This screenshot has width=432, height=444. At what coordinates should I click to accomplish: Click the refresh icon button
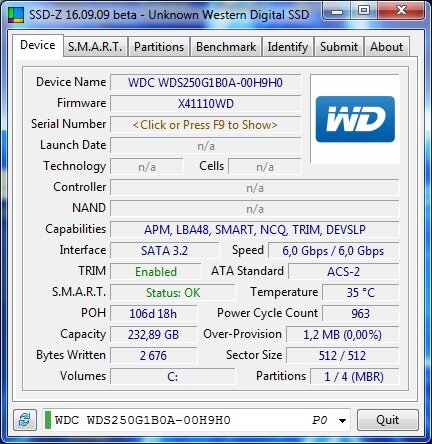[25, 420]
